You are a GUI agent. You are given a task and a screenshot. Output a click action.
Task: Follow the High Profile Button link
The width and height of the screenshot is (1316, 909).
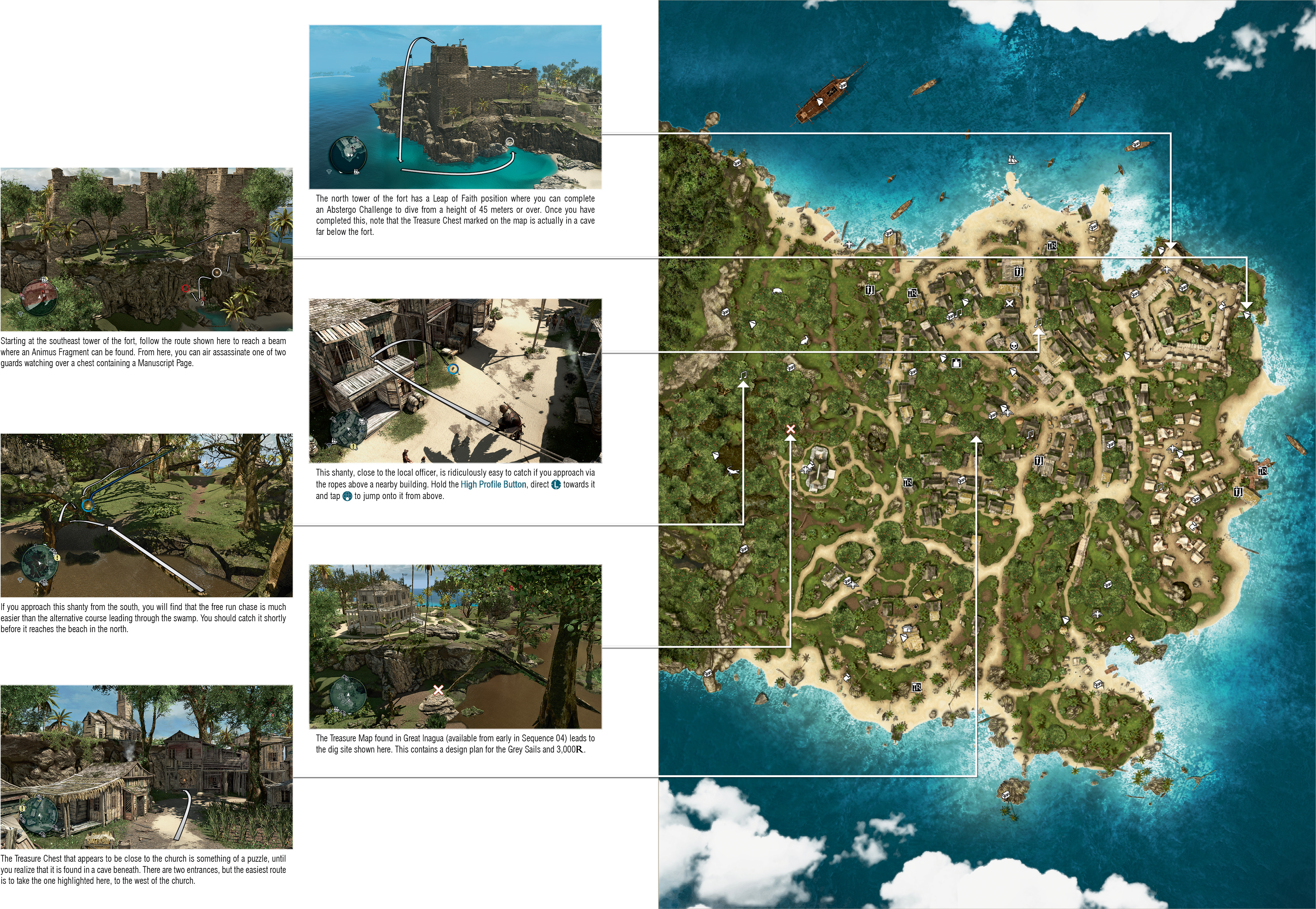click(493, 485)
